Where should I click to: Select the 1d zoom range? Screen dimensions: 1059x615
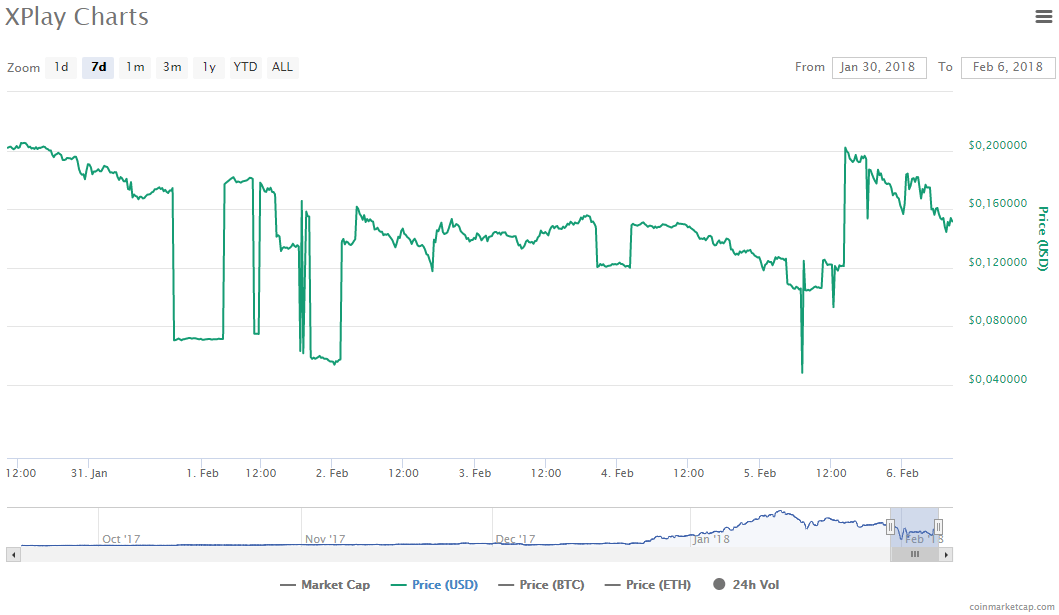tap(61, 67)
